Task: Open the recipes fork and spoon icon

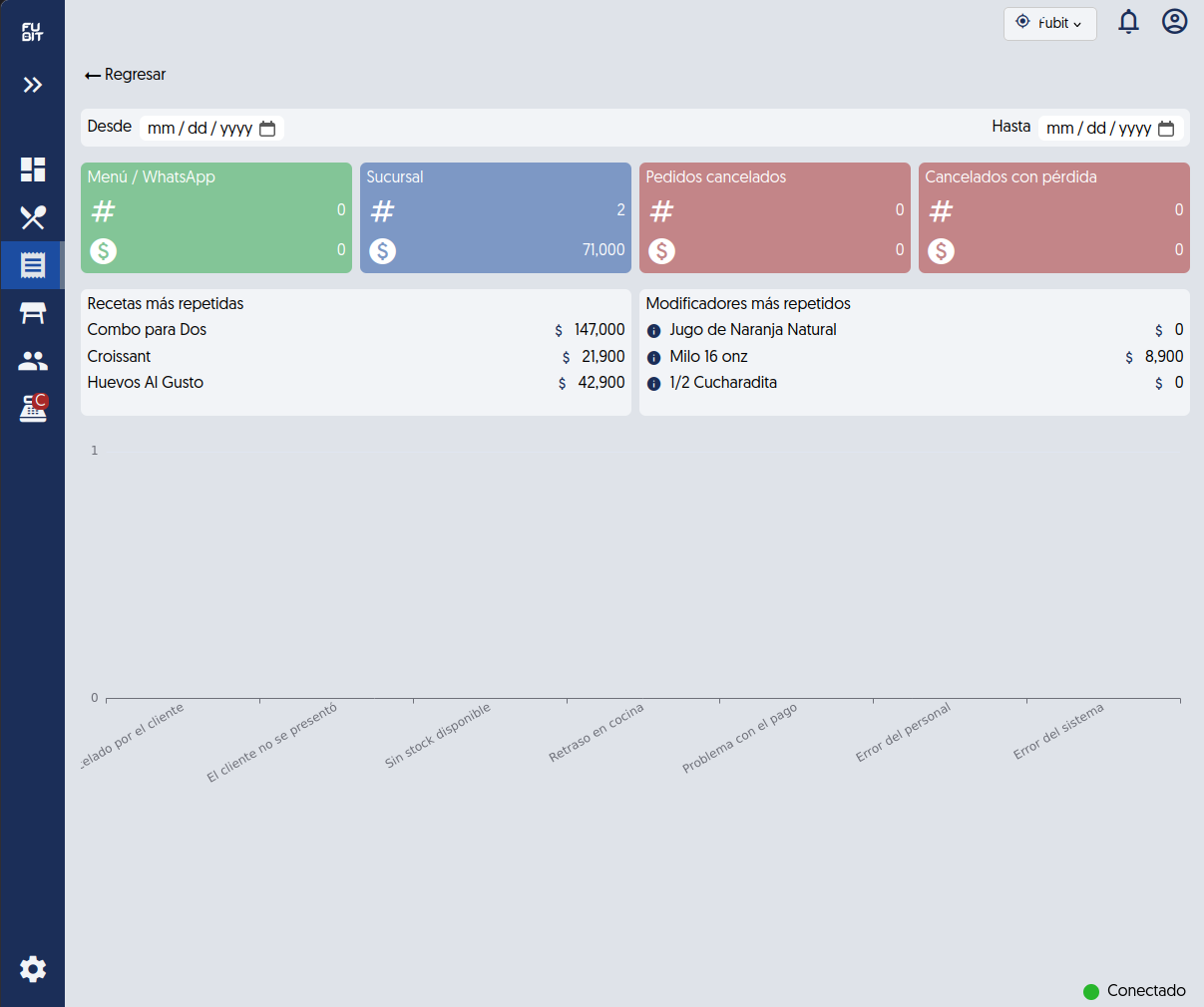Action: pyautogui.click(x=33, y=217)
